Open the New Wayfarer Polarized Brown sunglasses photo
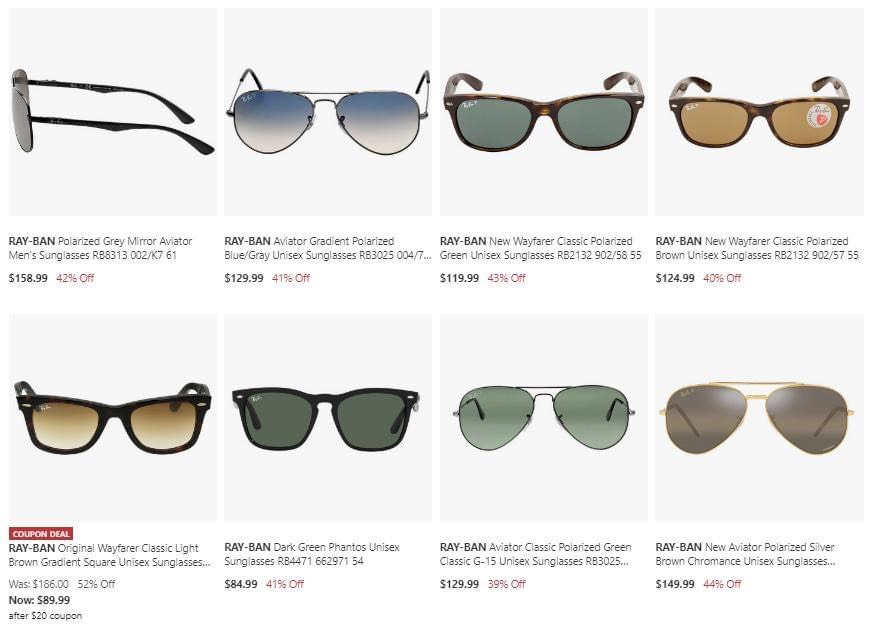This screenshot has height=631, width=871. click(759, 112)
